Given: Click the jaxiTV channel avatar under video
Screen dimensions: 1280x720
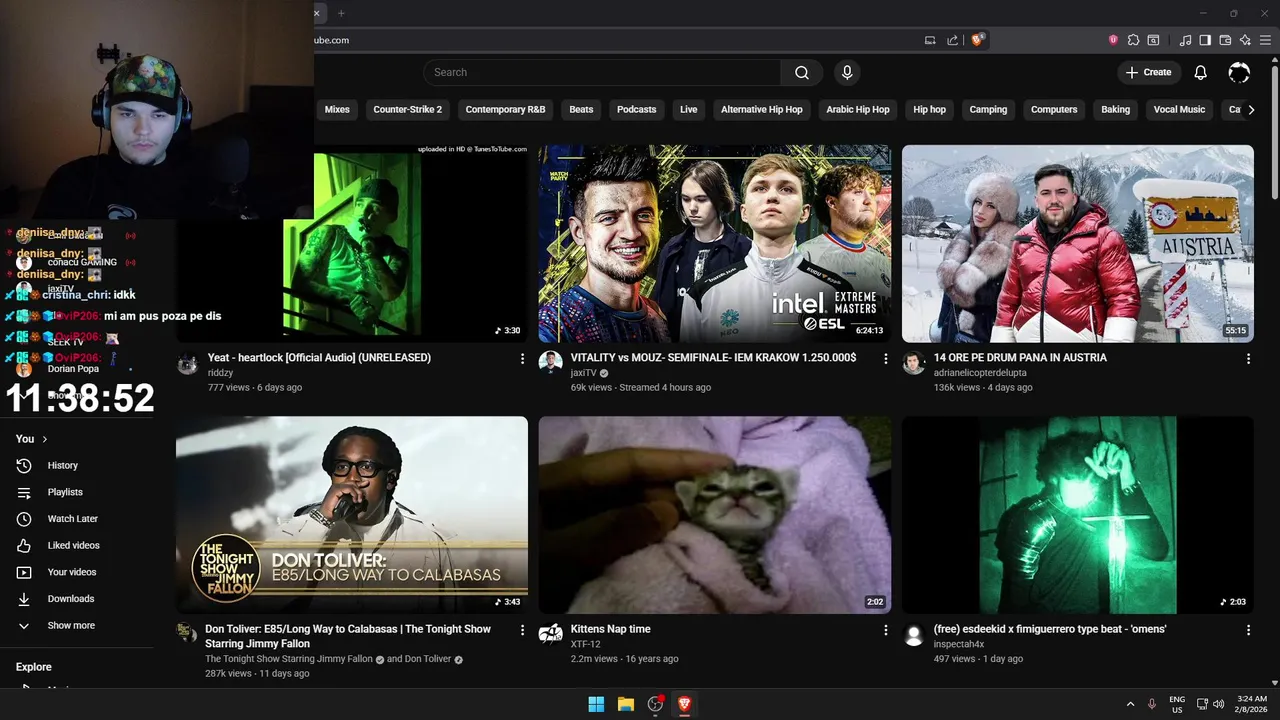Looking at the screenshot, I should coord(550,363).
